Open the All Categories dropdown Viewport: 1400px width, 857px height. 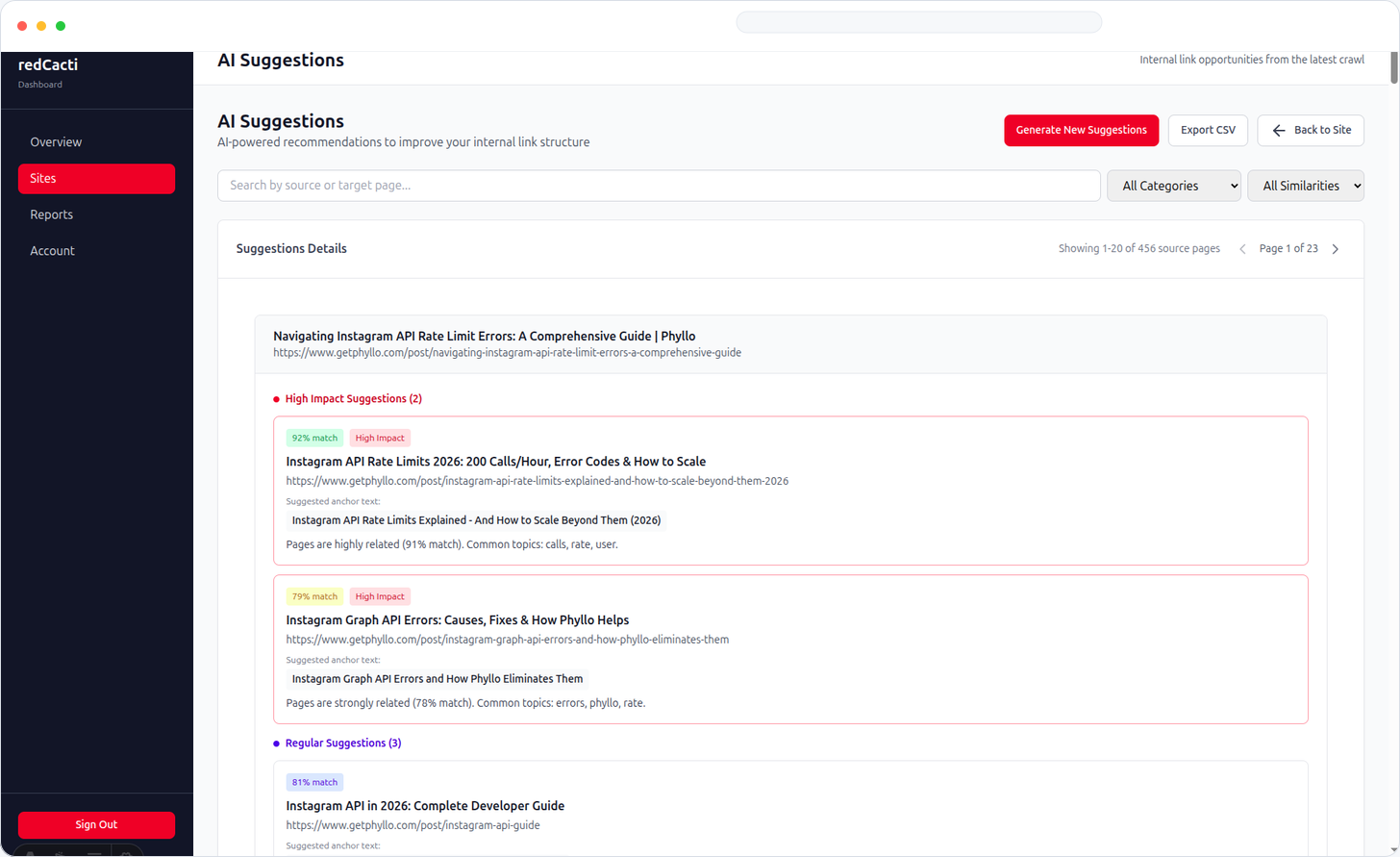[x=1174, y=186]
